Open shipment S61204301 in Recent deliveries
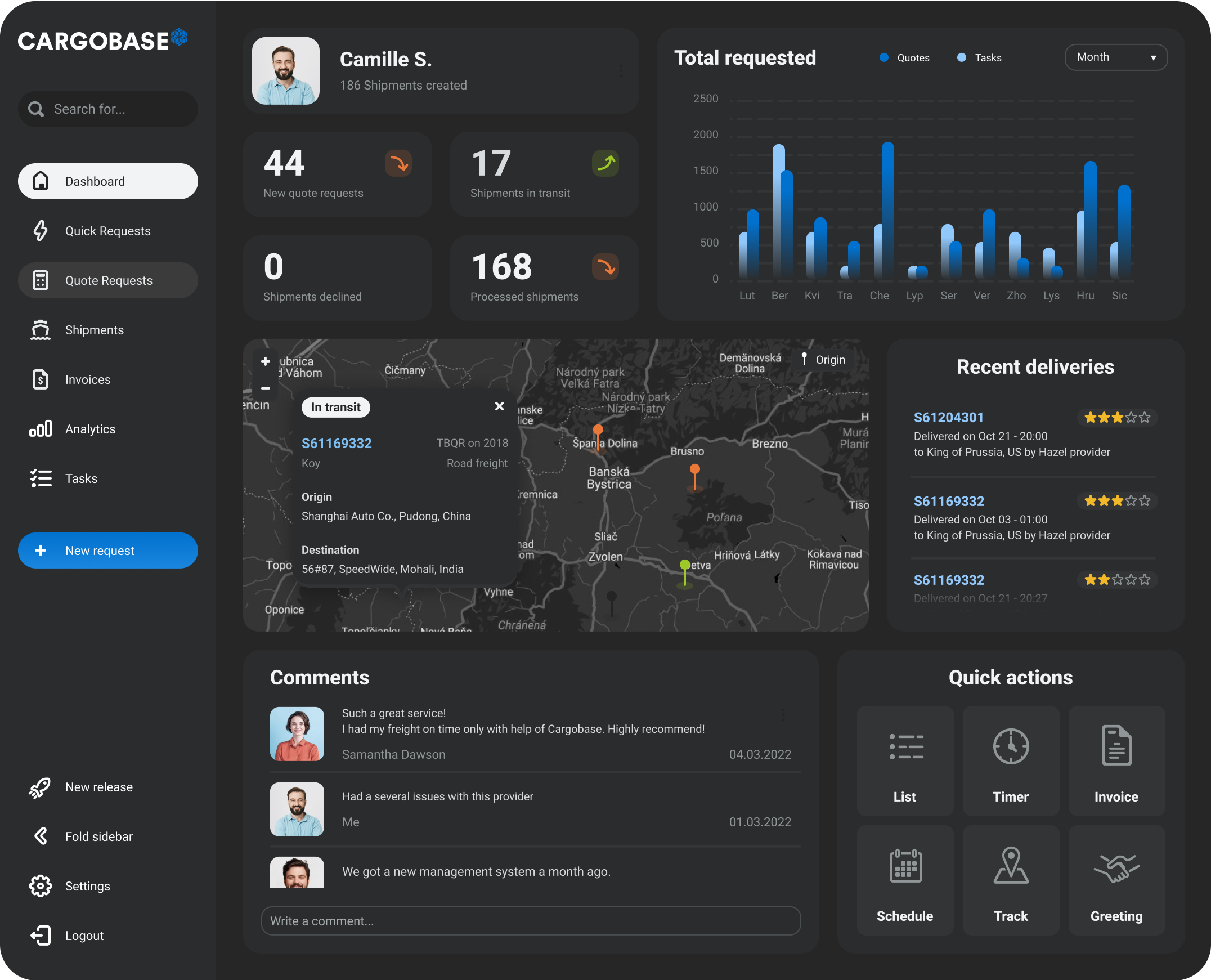1211x980 pixels. (x=949, y=417)
